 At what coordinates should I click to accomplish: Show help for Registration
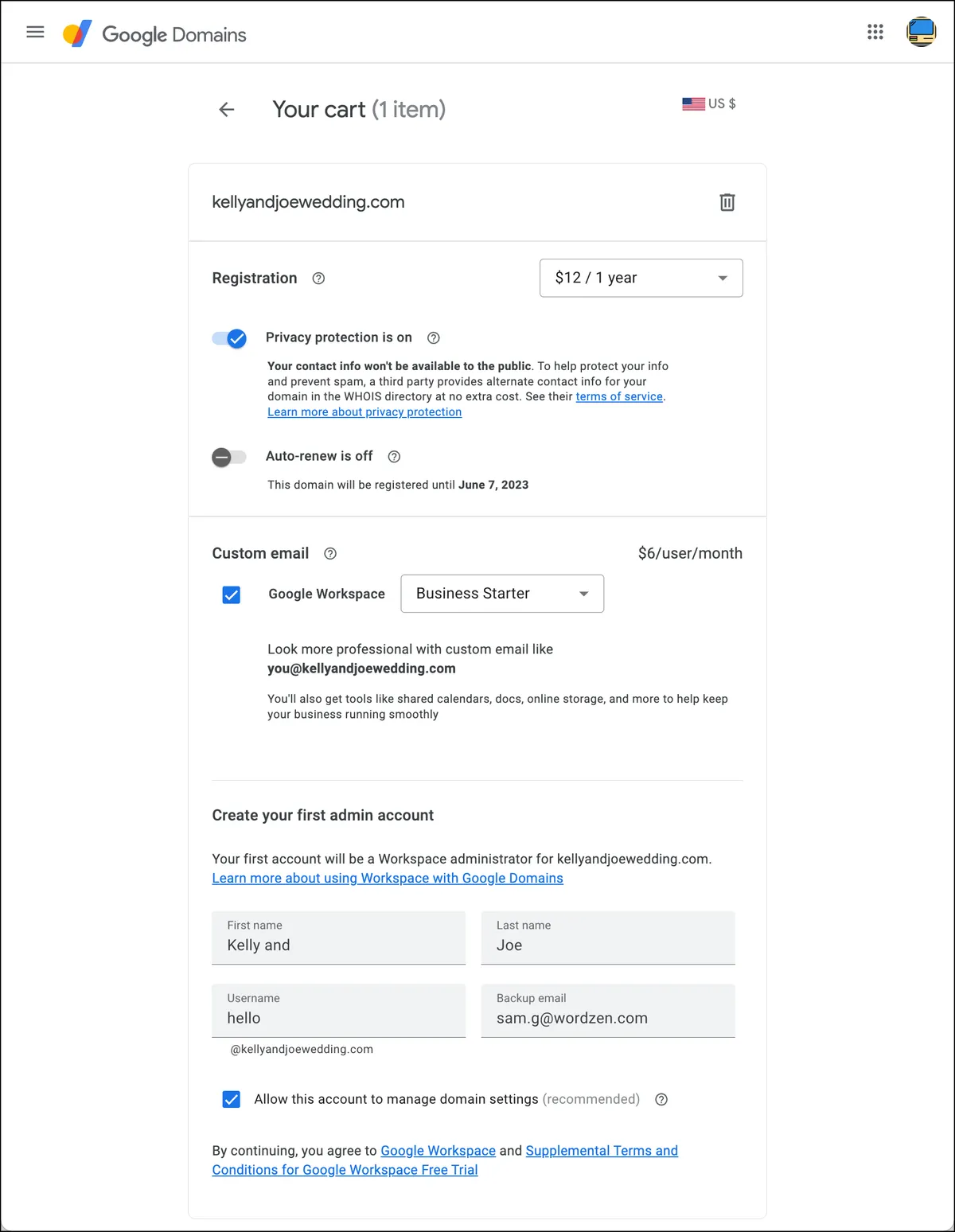coord(318,279)
